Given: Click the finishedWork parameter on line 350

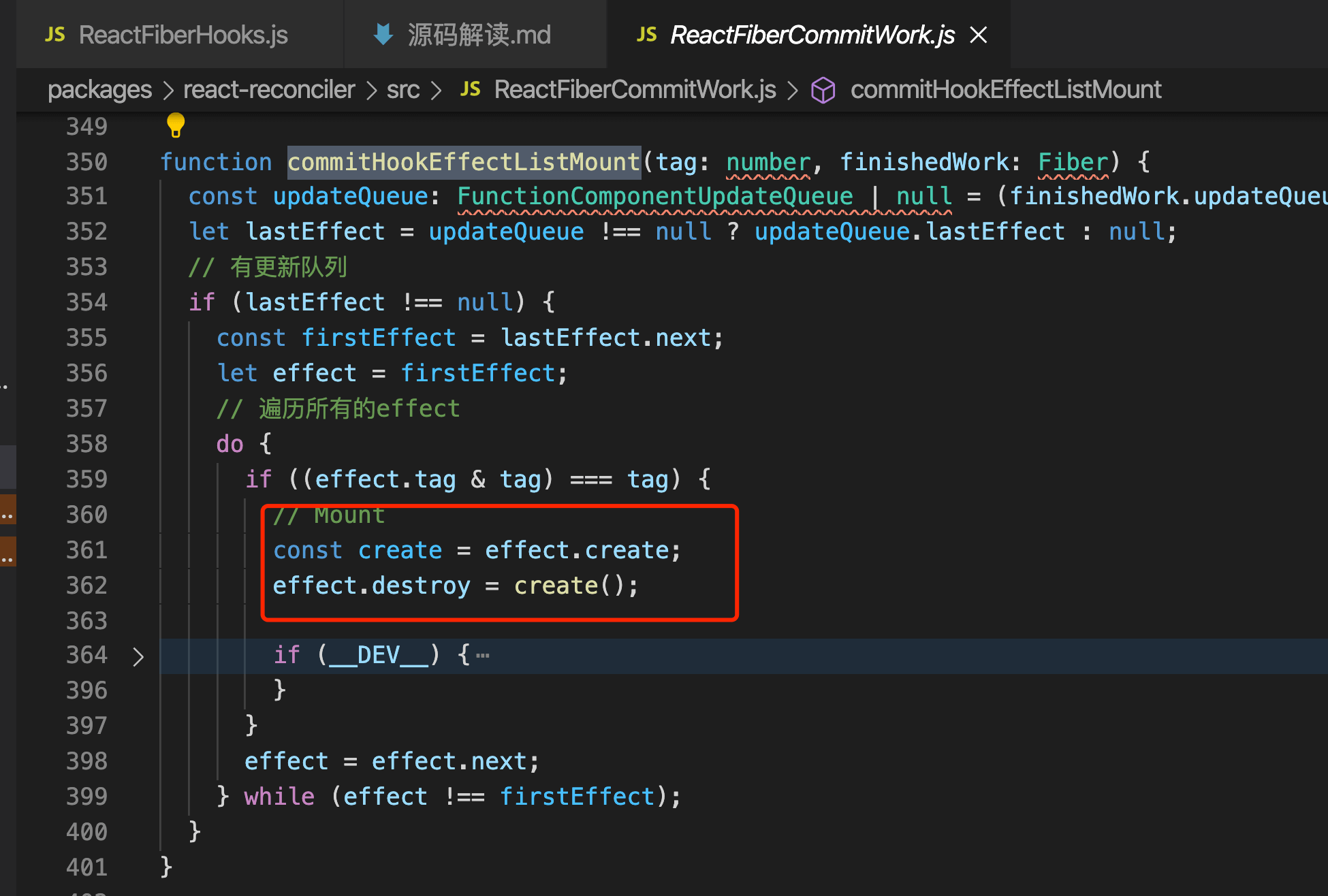Looking at the screenshot, I should coord(924,161).
